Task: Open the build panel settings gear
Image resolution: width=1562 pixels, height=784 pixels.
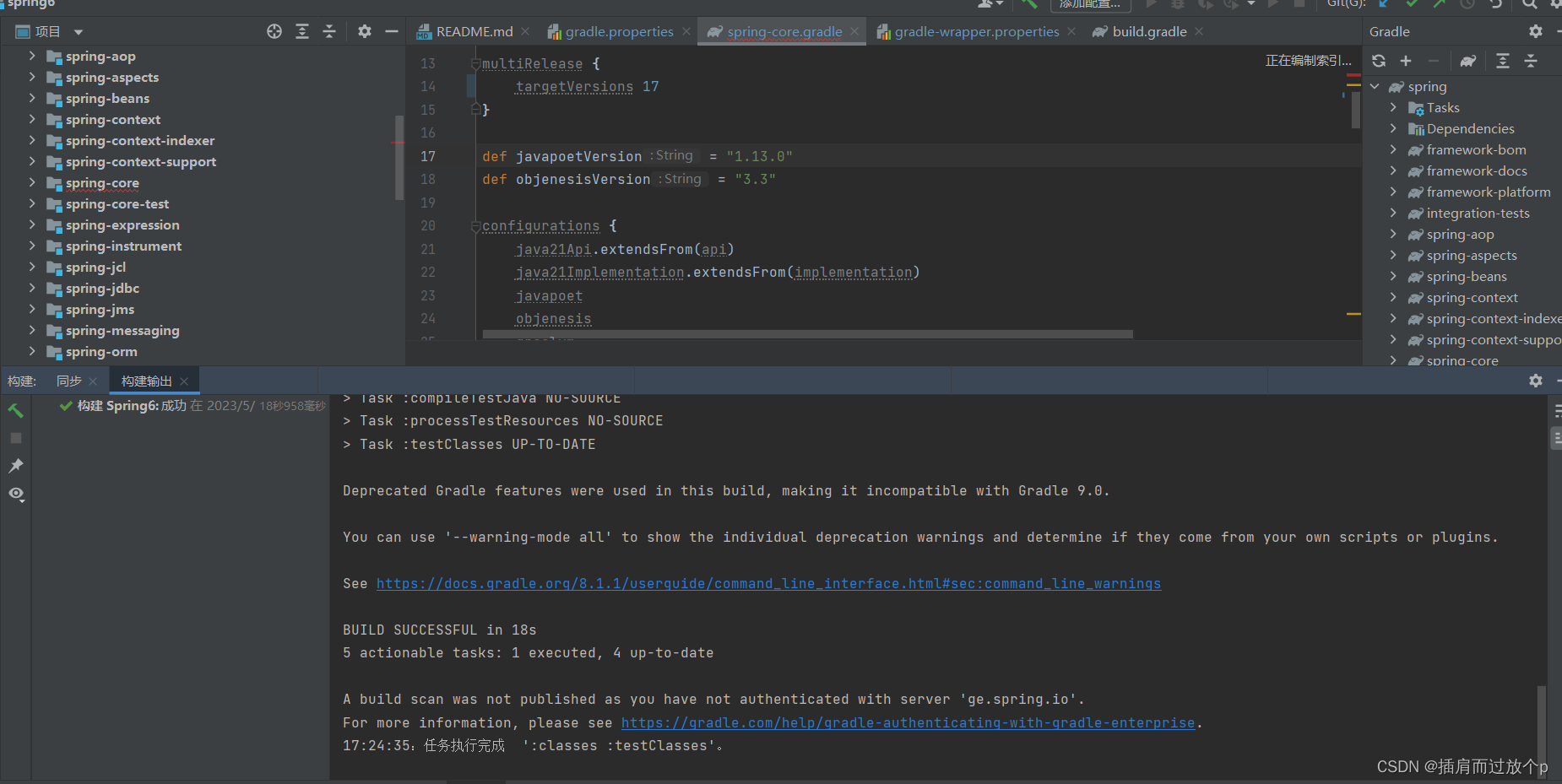Action: [x=1536, y=381]
